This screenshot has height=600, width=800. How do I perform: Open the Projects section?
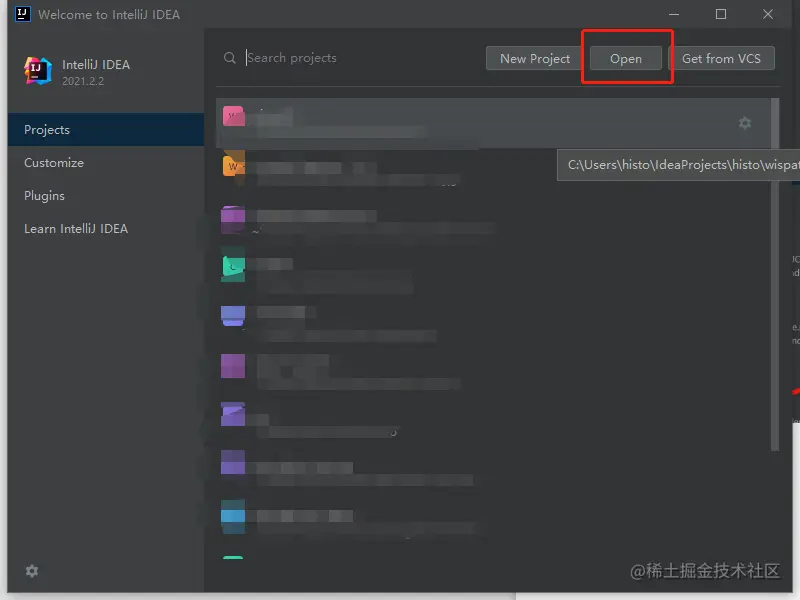click(106, 130)
